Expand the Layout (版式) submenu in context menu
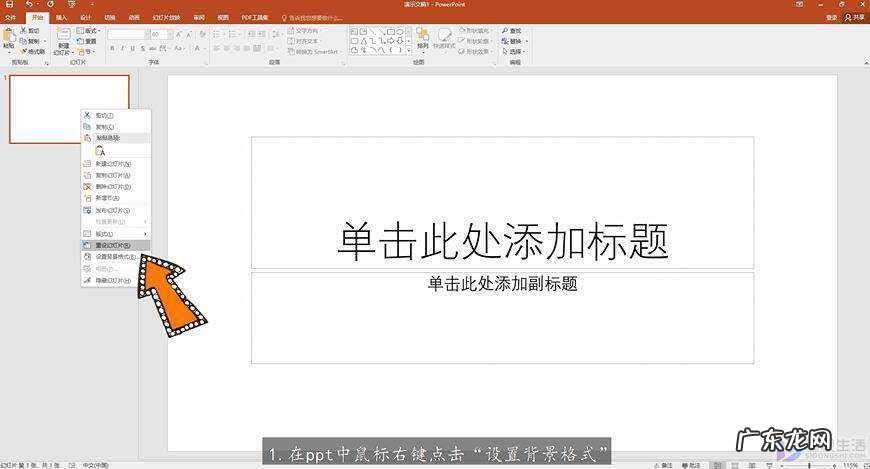Screen dimensions: 870x469 click(115, 234)
